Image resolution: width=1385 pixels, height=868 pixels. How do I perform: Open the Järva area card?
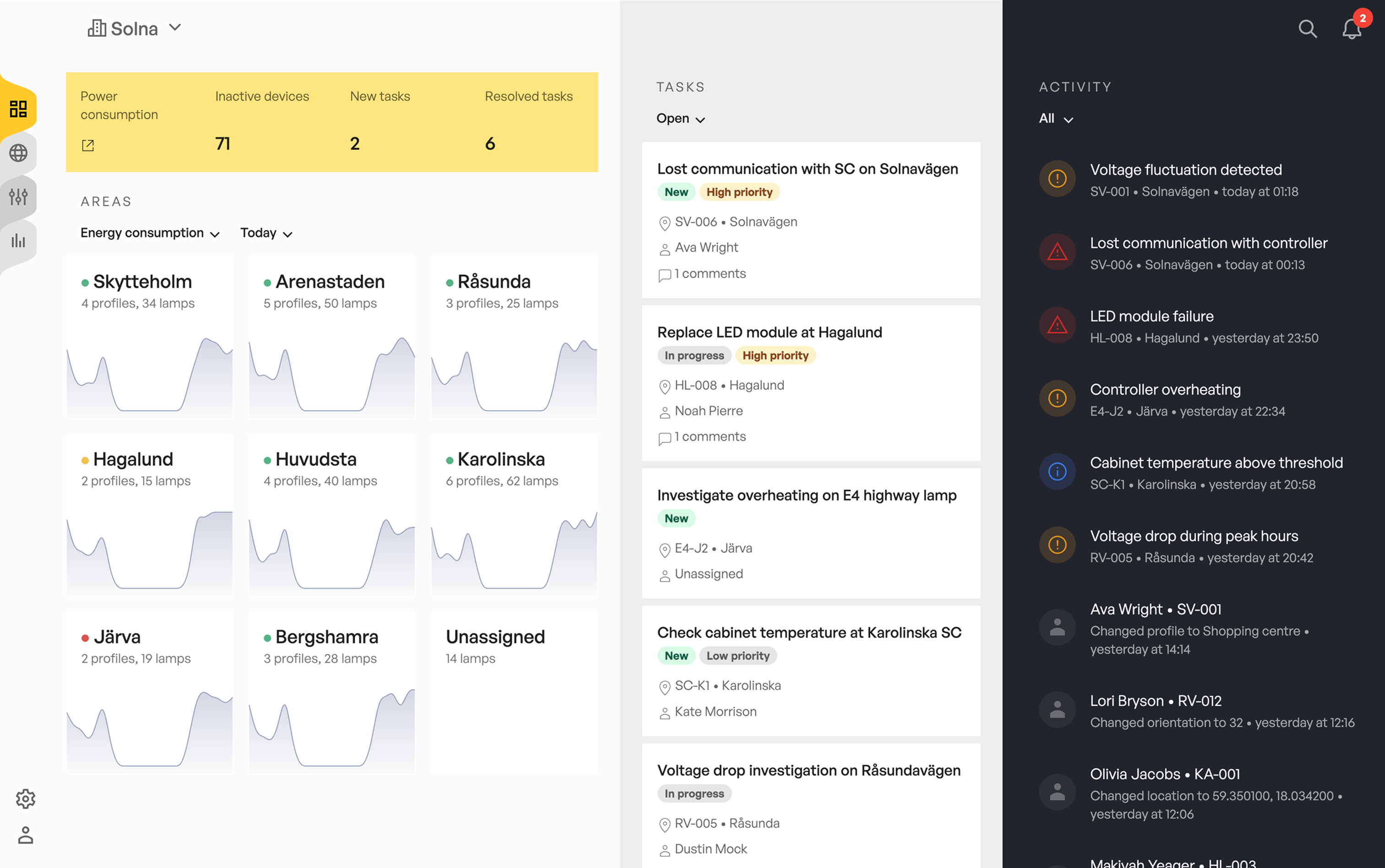(150, 693)
